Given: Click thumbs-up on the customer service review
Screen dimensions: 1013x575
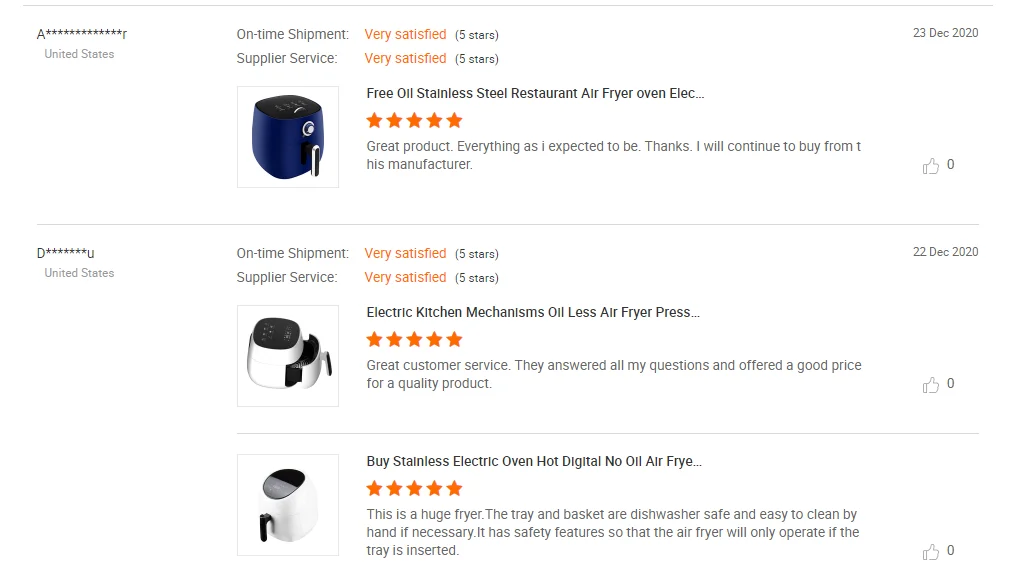Looking at the screenshot, I should (931, 384).
